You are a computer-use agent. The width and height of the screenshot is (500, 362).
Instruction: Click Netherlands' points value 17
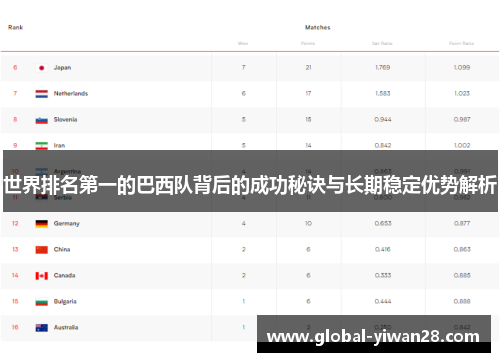tap(308, 93)
